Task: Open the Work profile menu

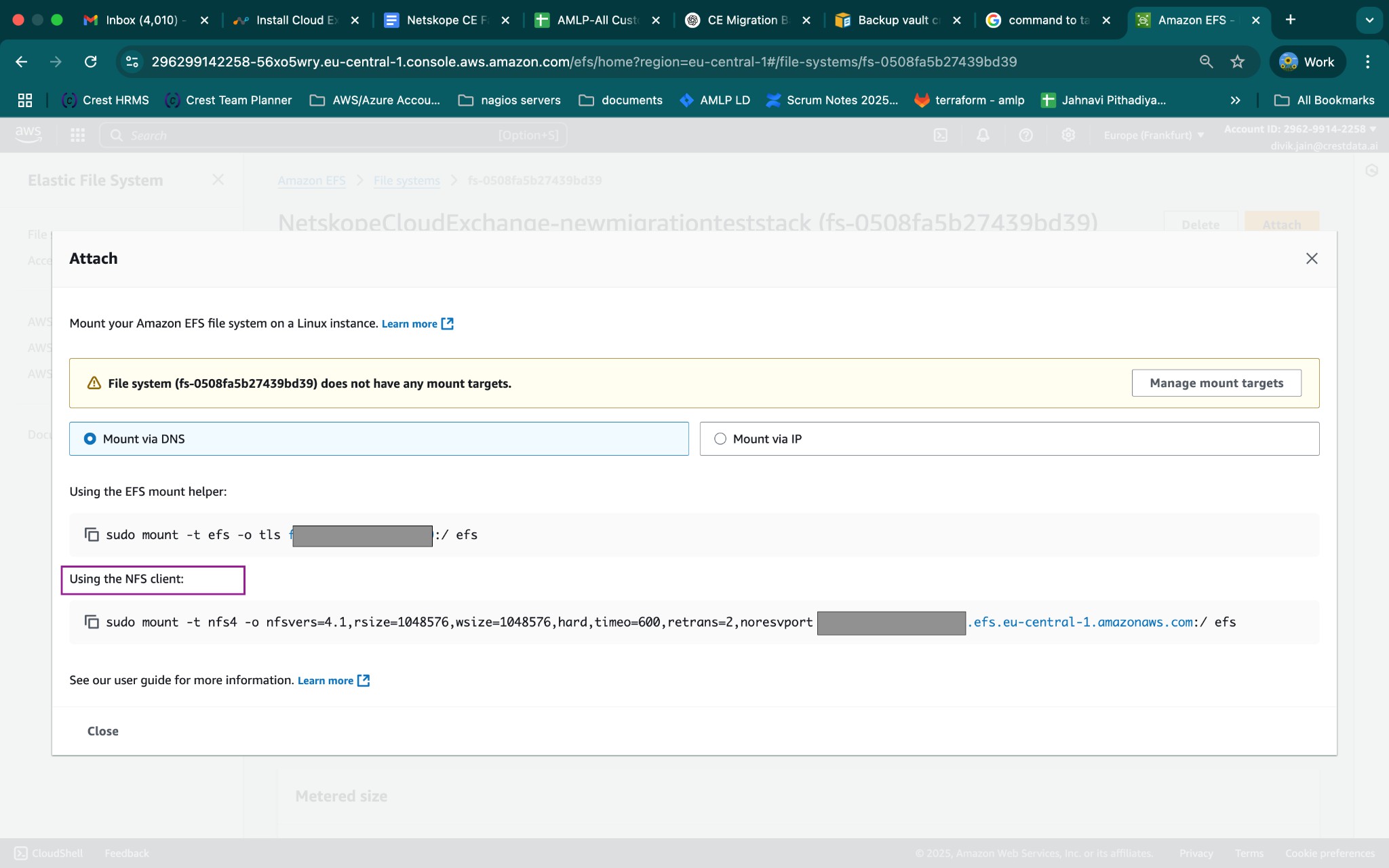Action: pos(1306,62)
